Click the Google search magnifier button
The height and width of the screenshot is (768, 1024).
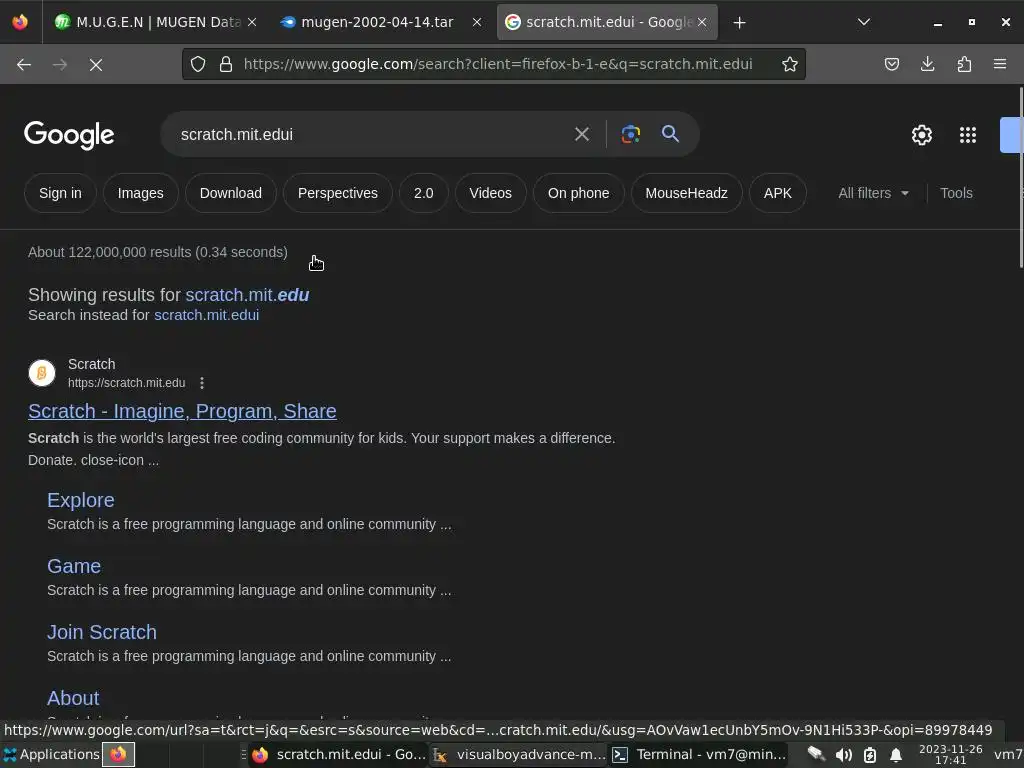670,134
